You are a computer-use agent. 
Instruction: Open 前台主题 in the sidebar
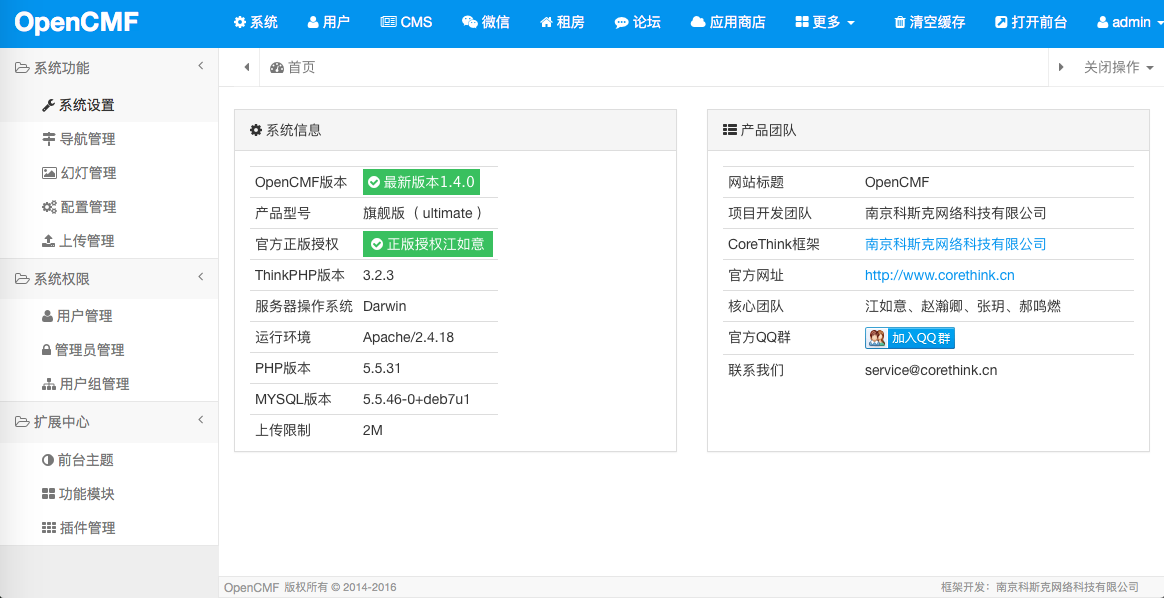[x=109, y=461]
